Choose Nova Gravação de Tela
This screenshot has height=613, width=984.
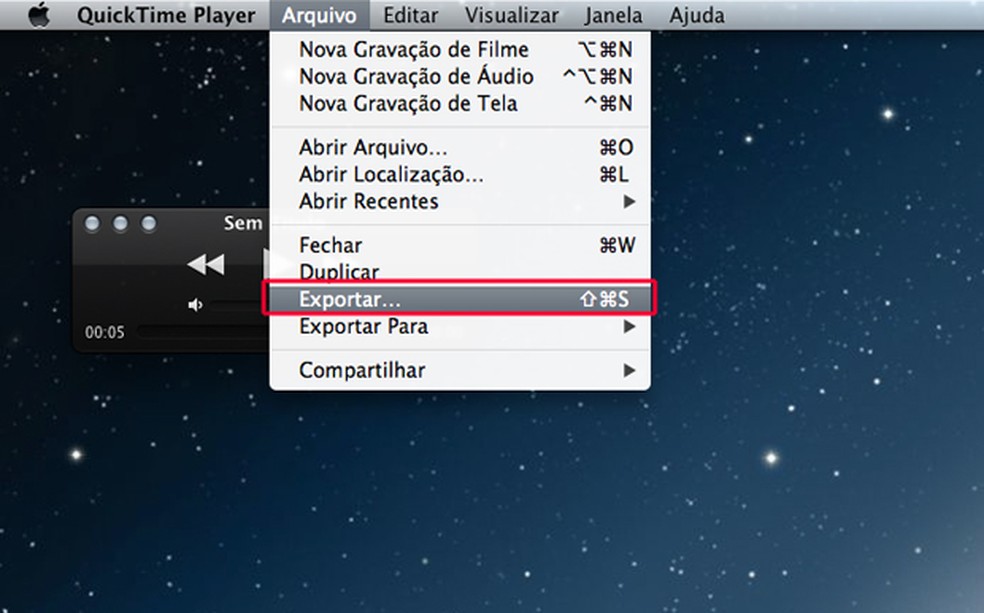pos(460,103)
